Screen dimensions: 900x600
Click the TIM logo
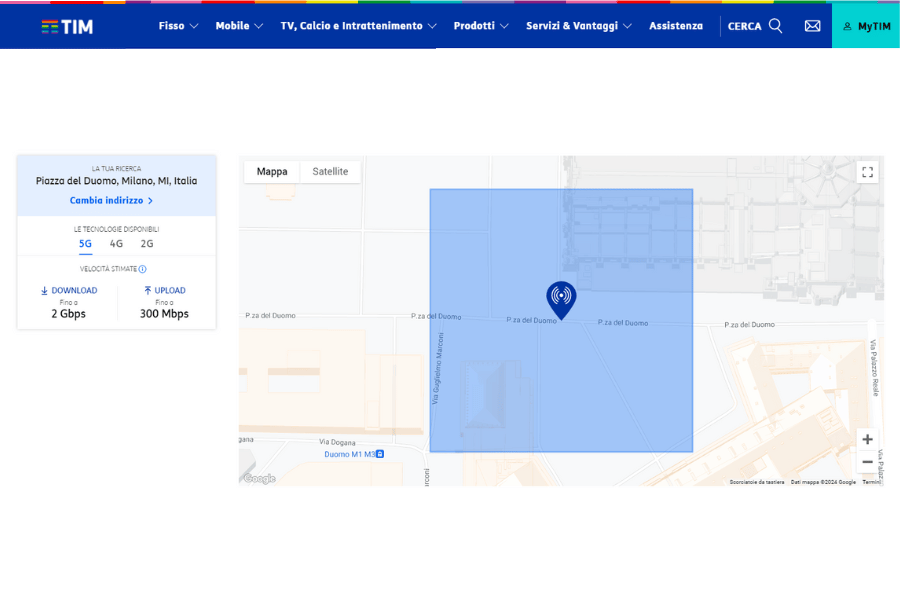(x=67, y=26)
